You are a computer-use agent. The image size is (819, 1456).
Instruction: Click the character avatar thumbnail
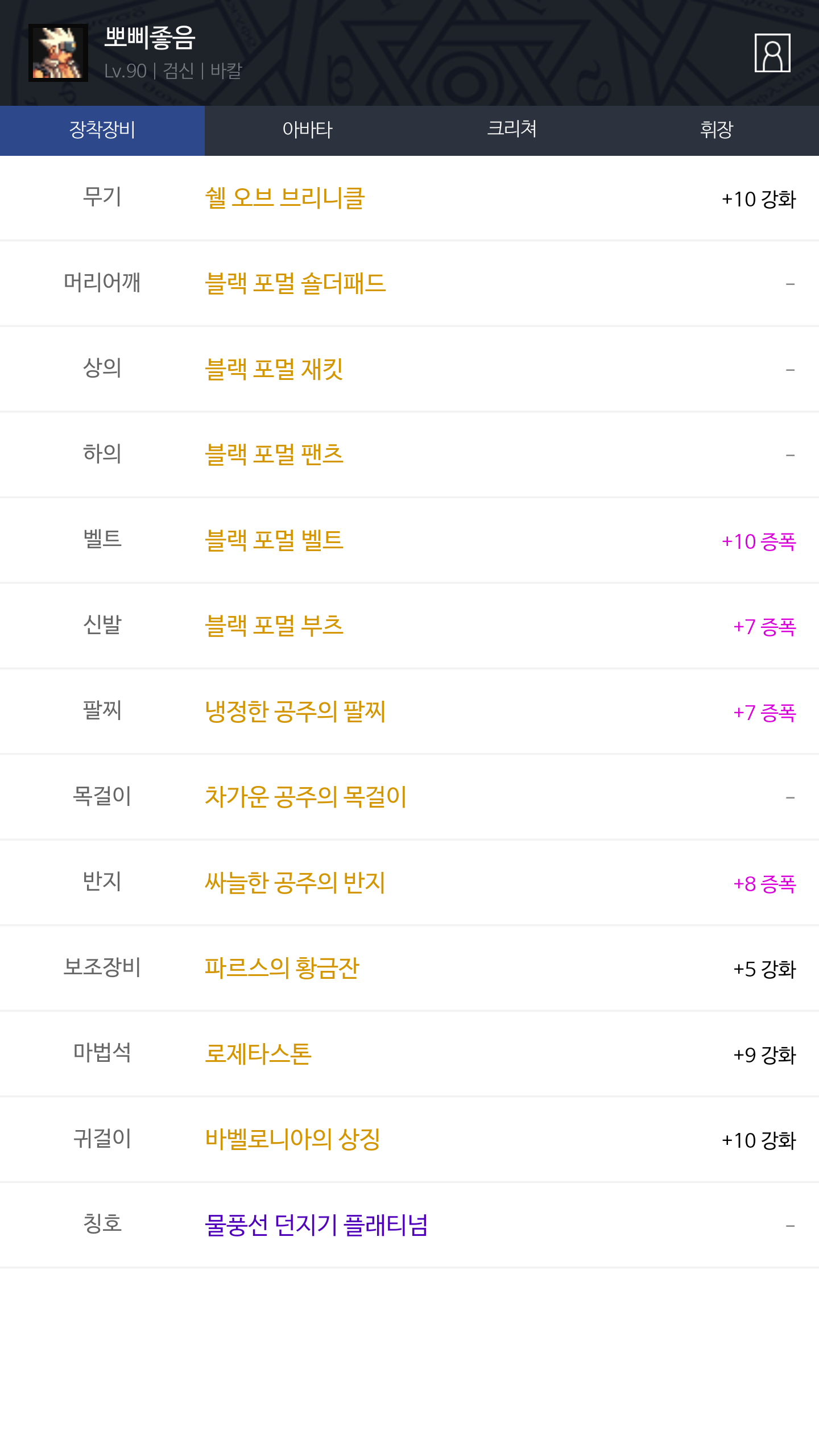coord(58,53)
